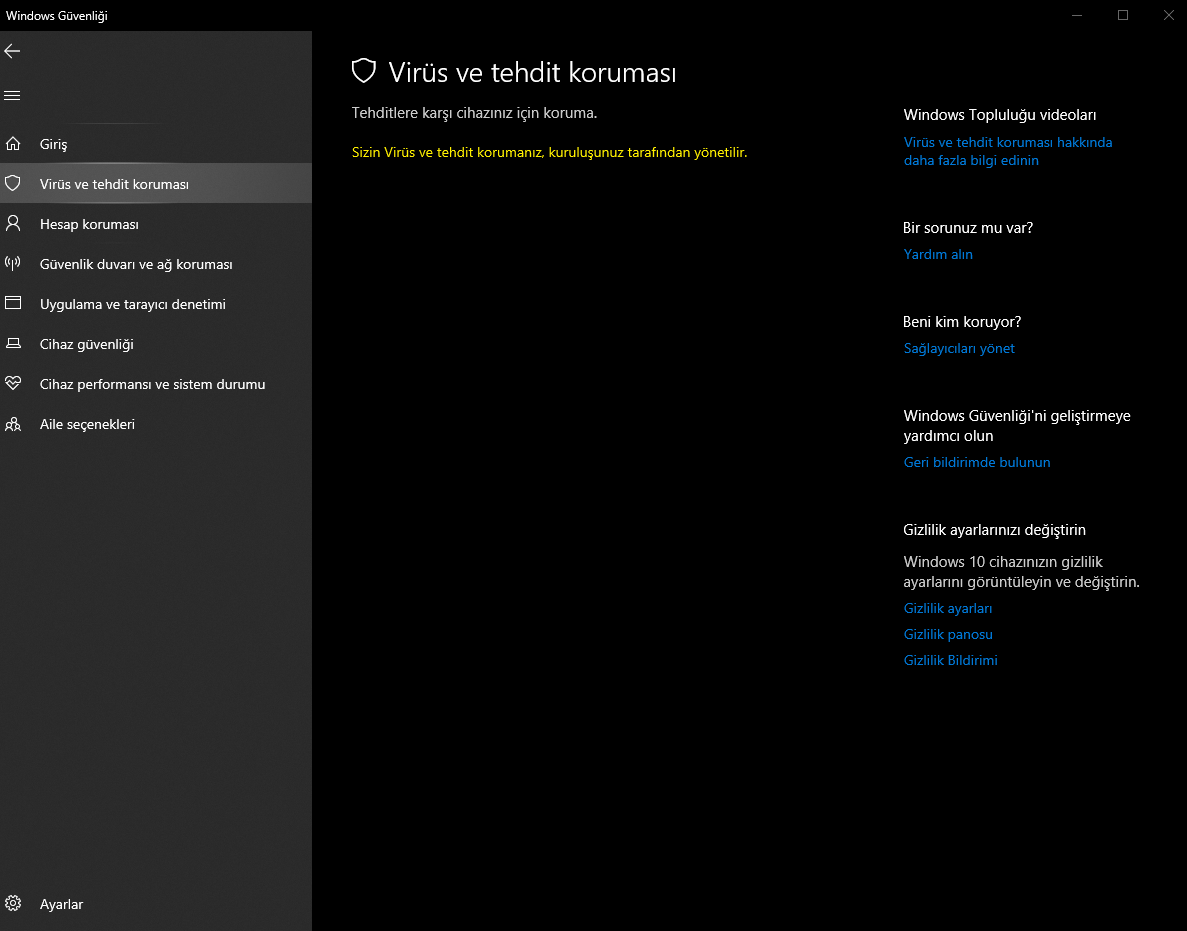Click the person icon for Hesap koruması
The image size is (1187, 931).
(13, 223)
